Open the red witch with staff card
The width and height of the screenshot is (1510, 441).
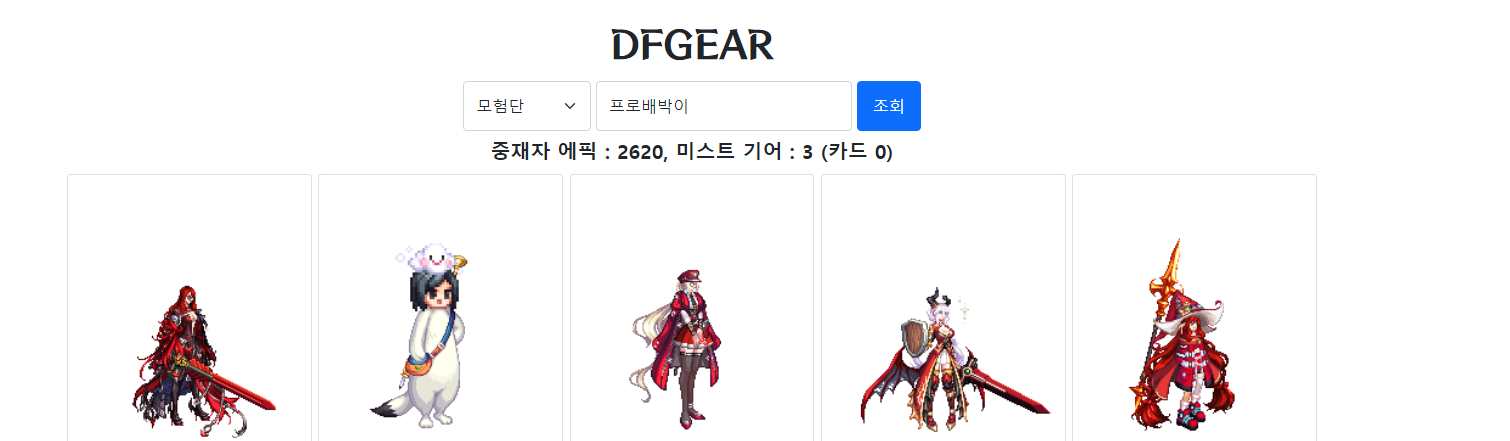pos(1194,308)
